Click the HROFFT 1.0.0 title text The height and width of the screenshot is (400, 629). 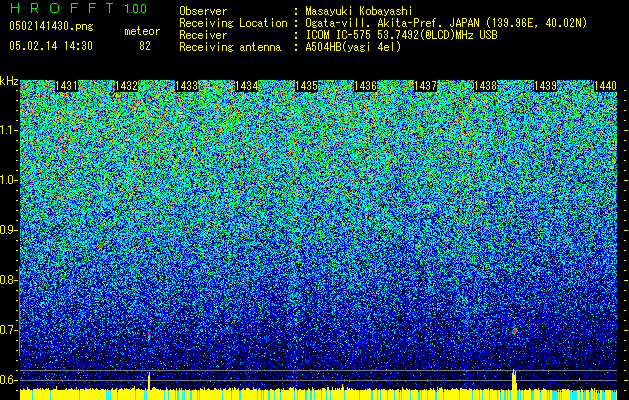coord(78,8)
